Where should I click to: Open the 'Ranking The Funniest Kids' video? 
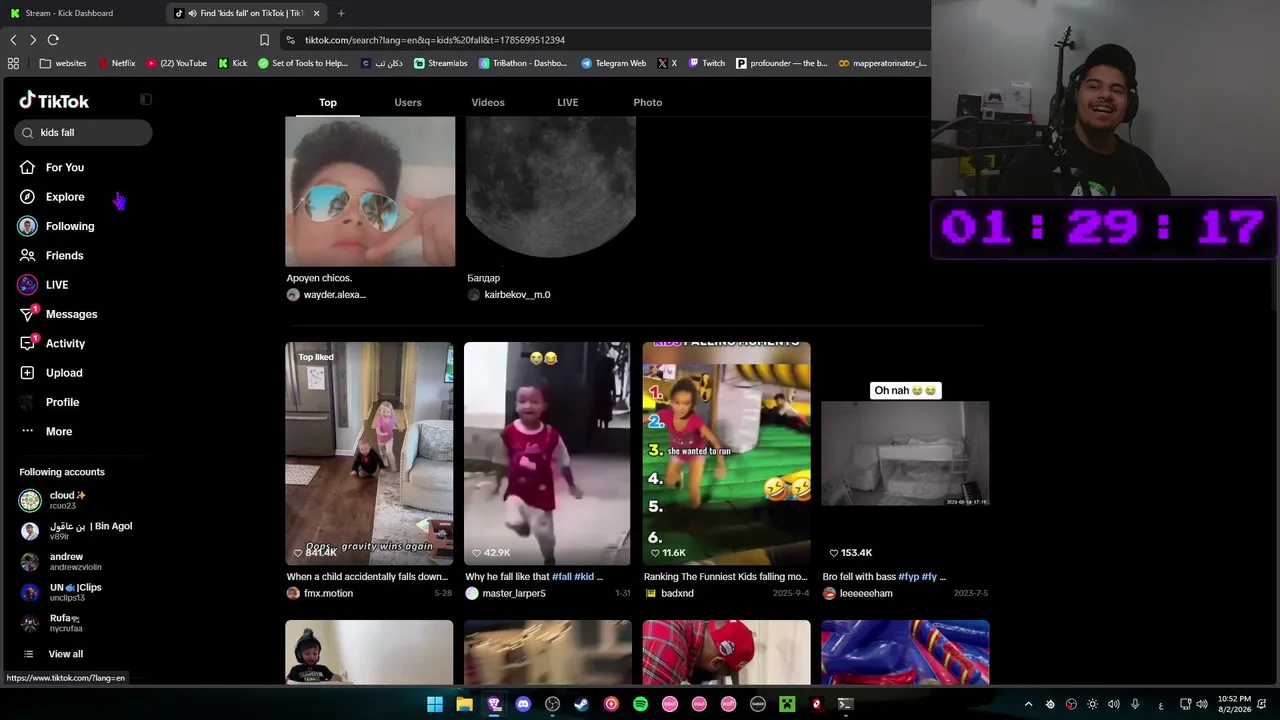(x=726, y=454)
